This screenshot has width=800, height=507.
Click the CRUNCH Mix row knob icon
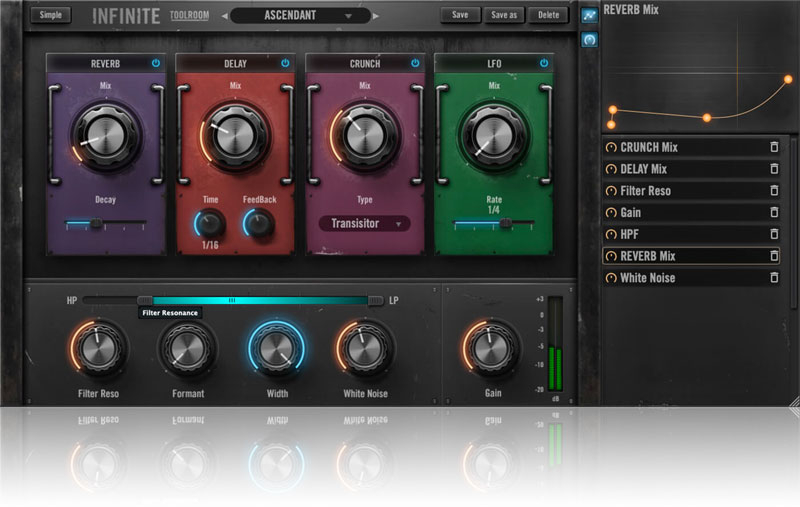tap(611, 147)
